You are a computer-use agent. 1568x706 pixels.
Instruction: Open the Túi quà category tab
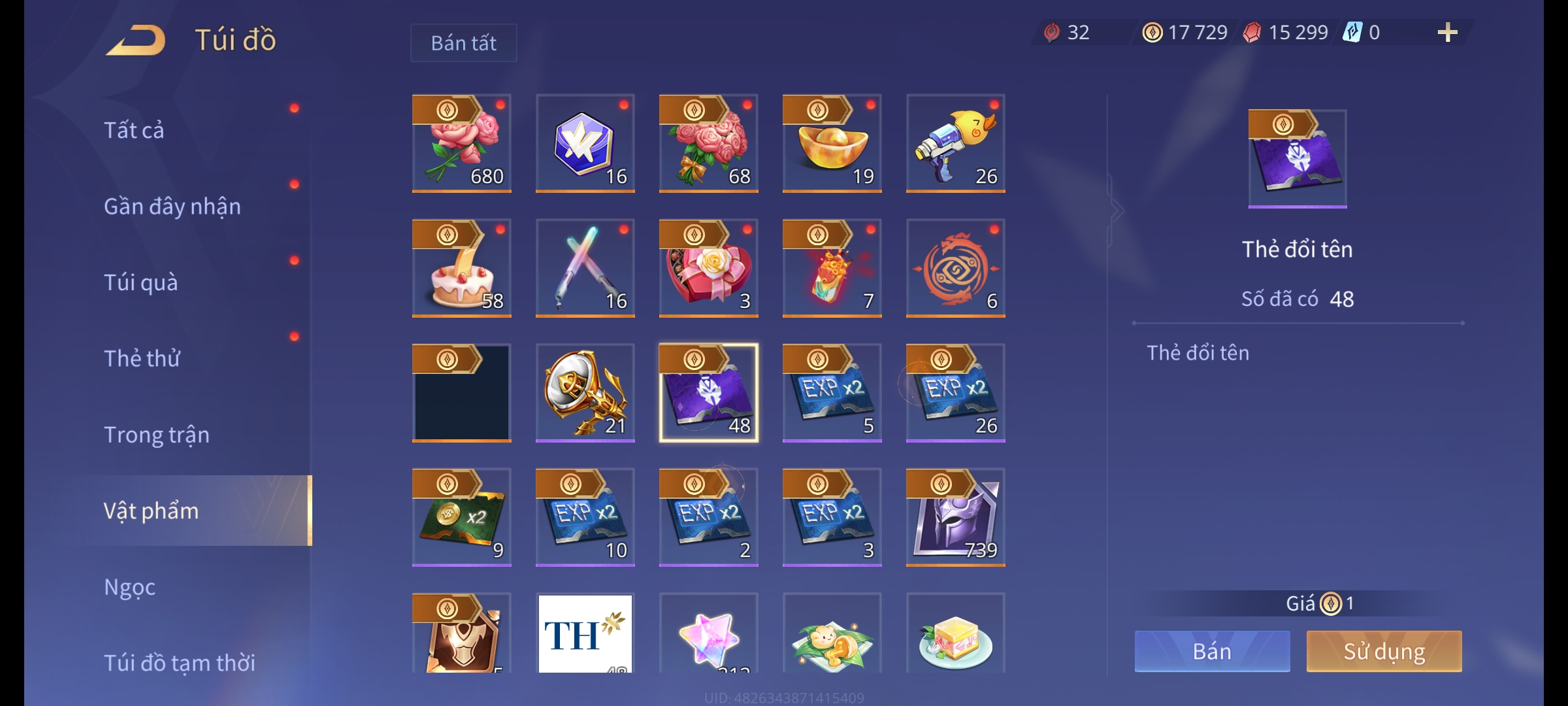(x=141, y=282)
